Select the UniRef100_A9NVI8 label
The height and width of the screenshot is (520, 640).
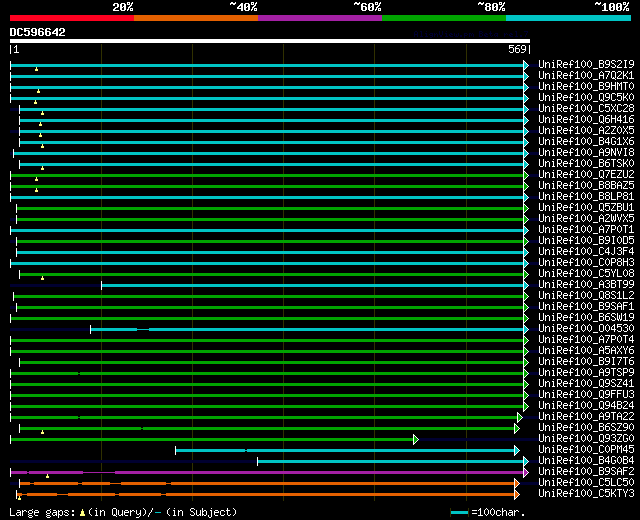tap(586, 152)
